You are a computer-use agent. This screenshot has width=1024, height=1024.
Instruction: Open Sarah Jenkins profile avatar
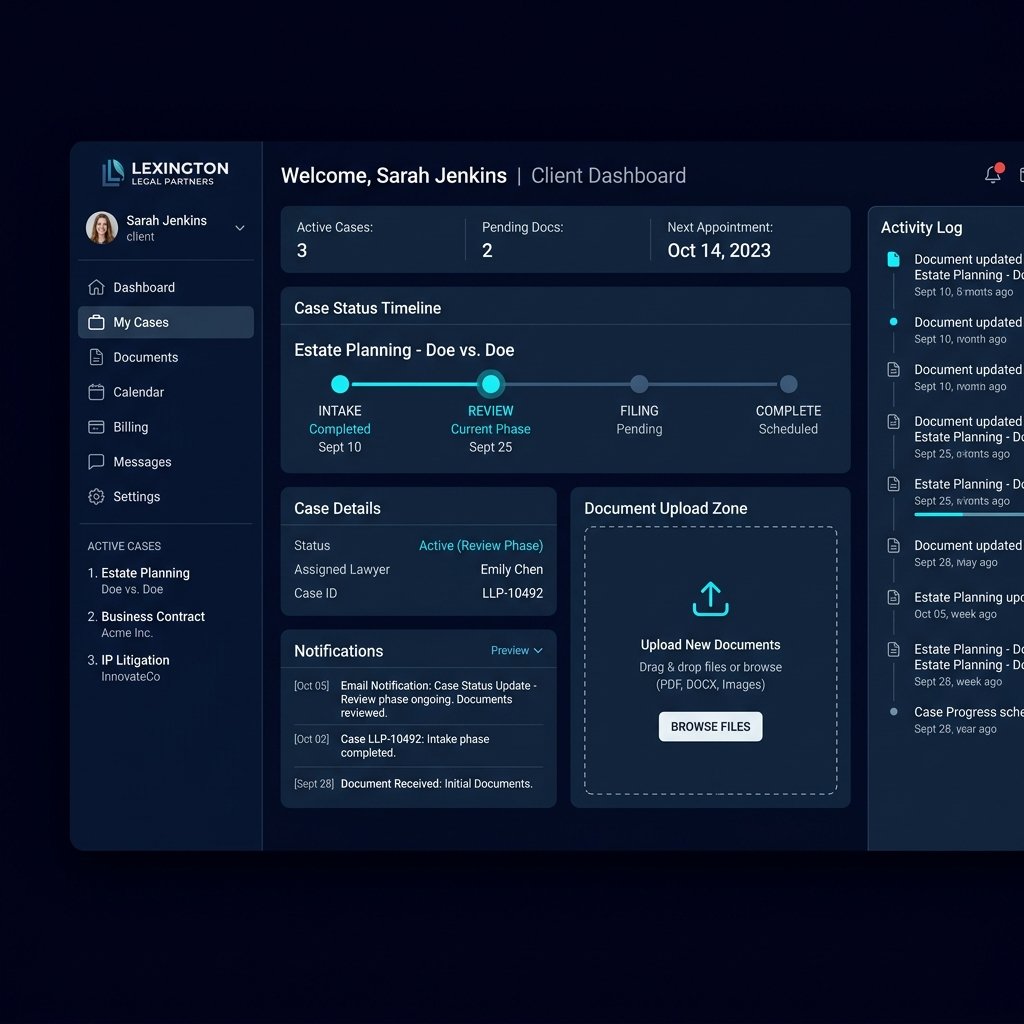pyautogui.click(x=102, y=227)
